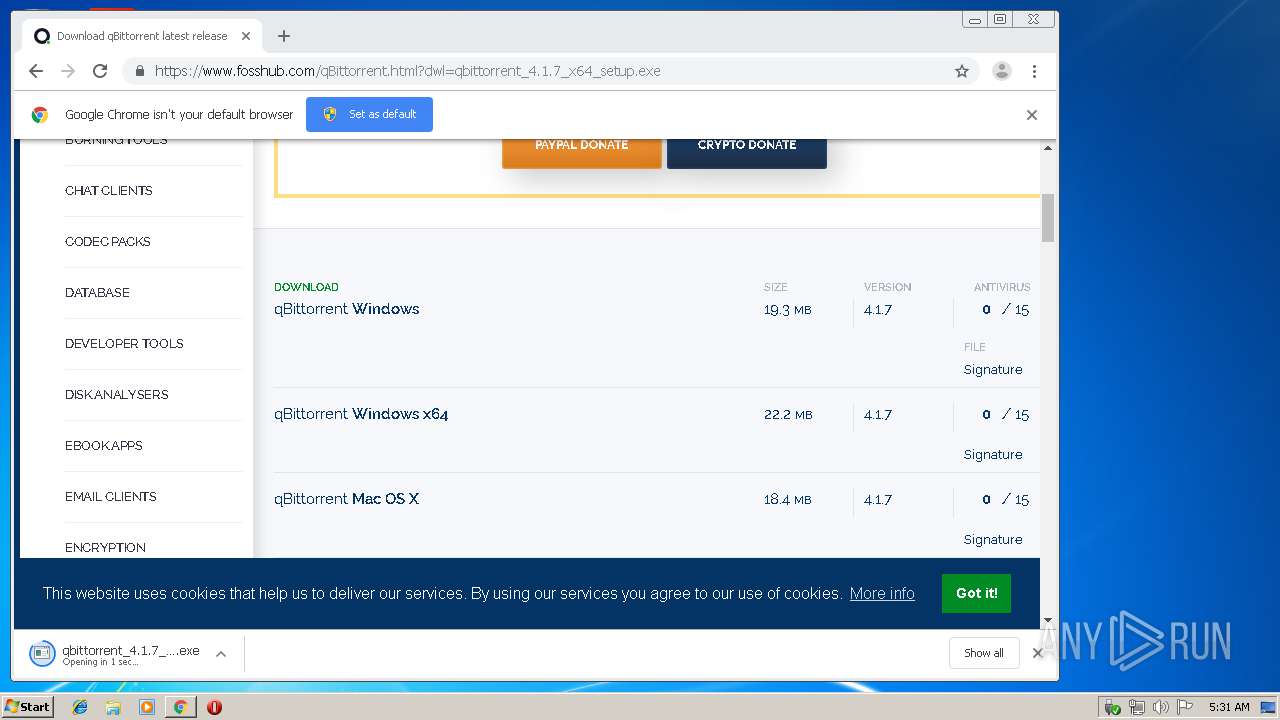
Task: Open the Chrome profile avatar menu
Action: click(x=1002, y=71)
